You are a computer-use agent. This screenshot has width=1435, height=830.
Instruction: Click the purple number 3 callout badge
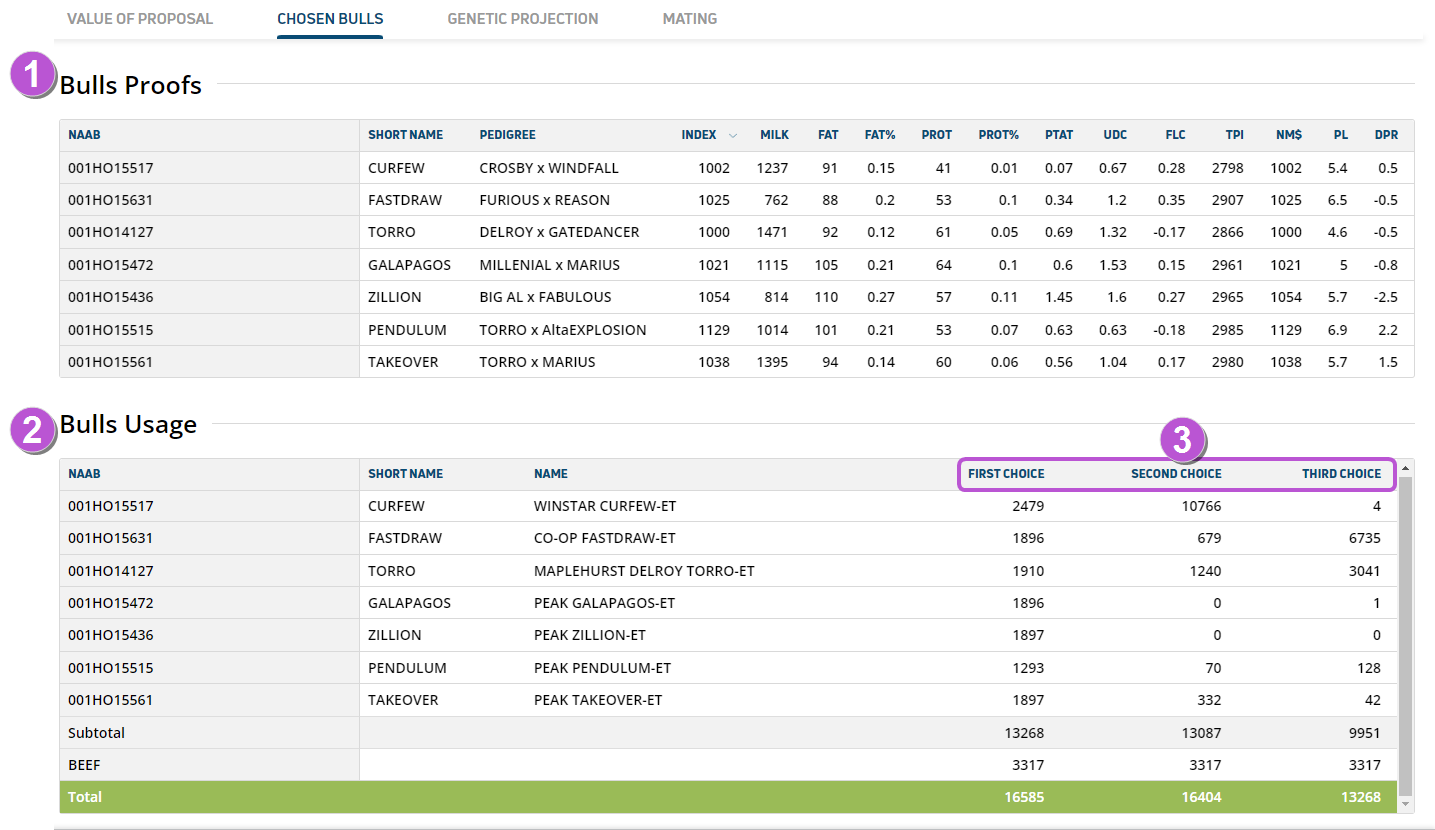[1183, 440]
